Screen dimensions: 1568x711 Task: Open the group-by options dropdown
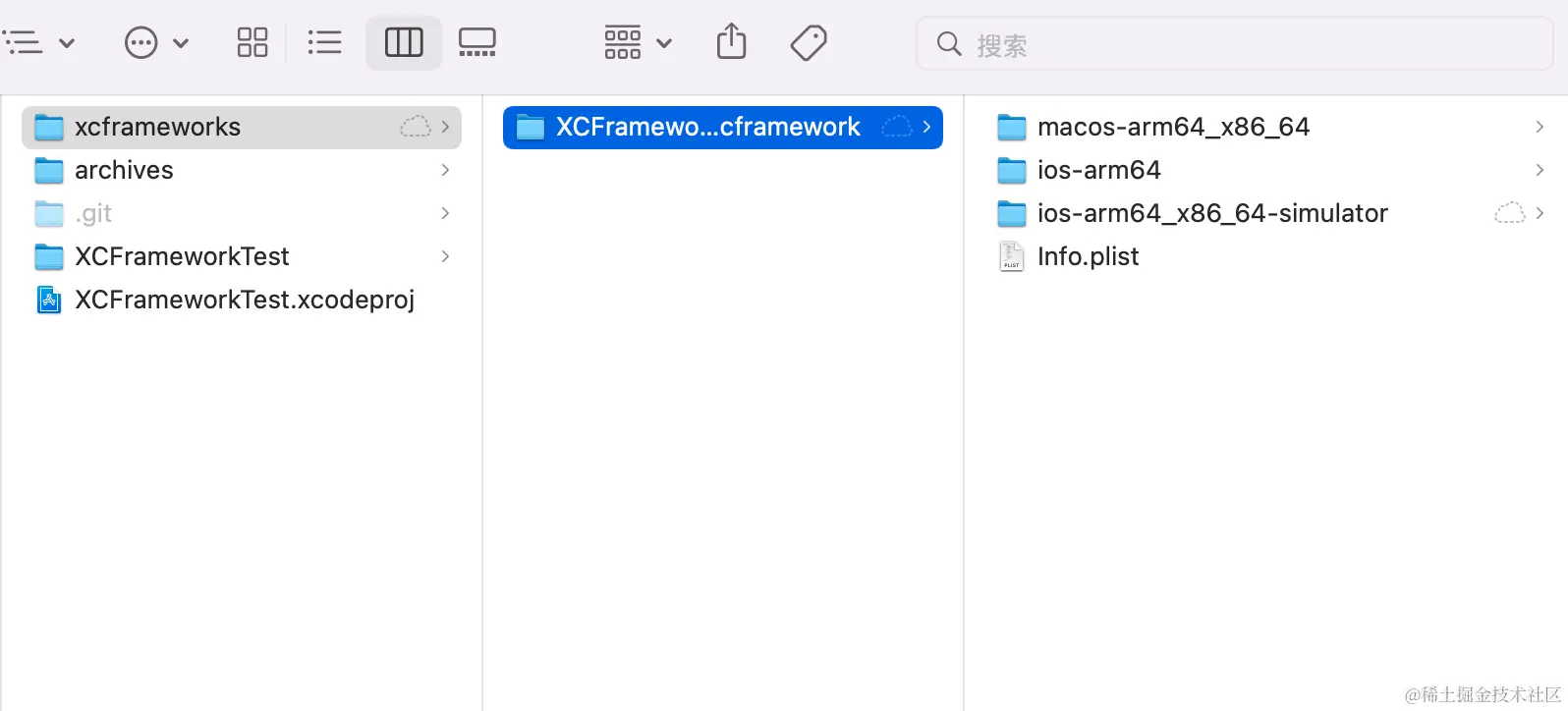coord(638,43)
